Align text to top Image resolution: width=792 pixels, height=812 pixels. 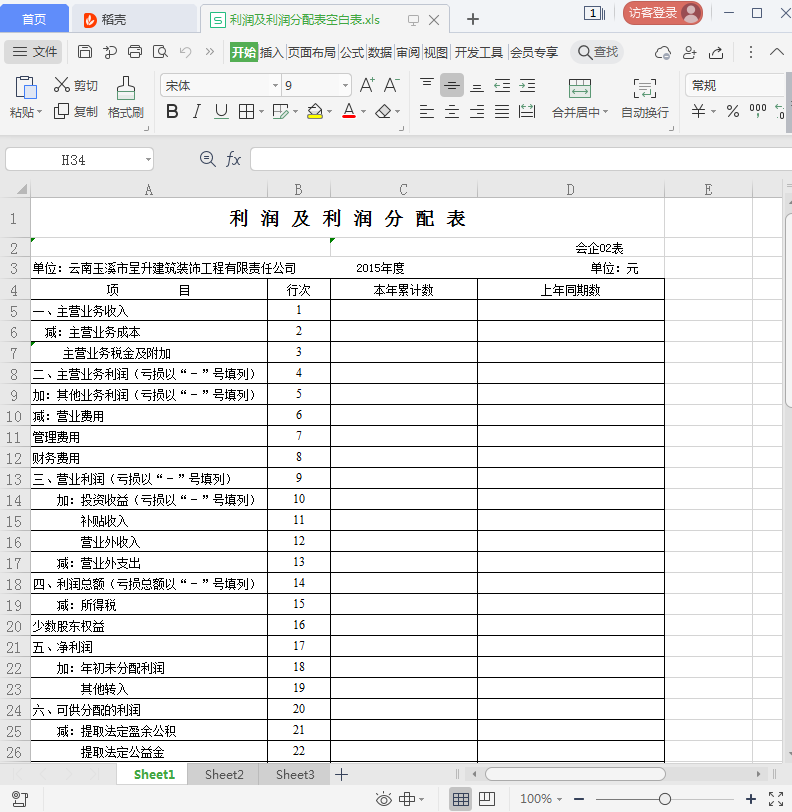point(427,85)
